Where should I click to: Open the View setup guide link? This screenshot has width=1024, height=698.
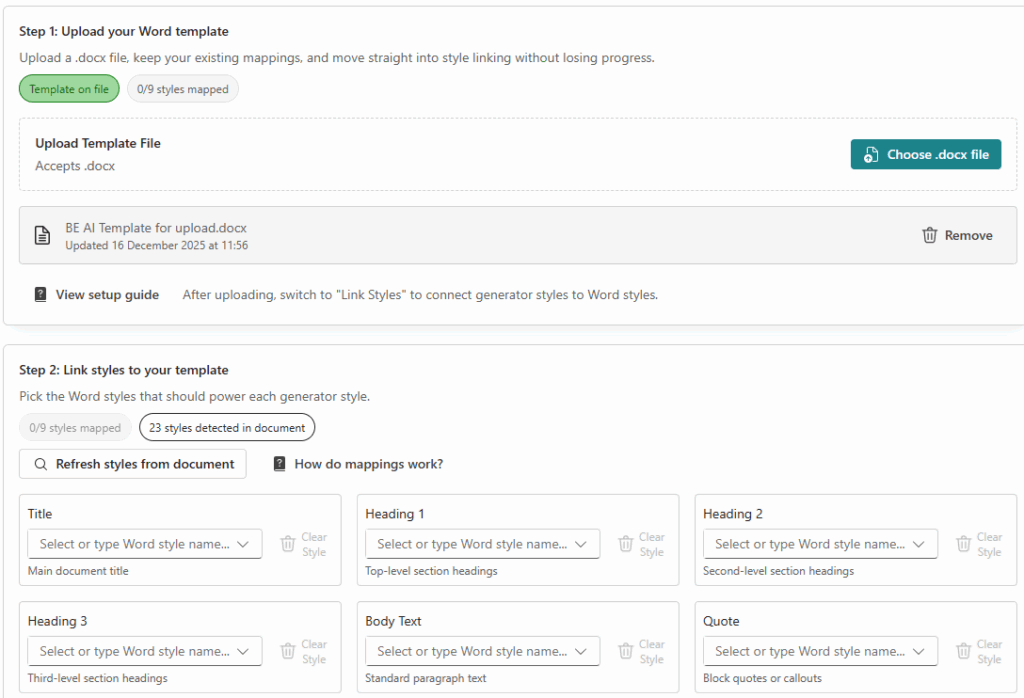click(107, 295)
